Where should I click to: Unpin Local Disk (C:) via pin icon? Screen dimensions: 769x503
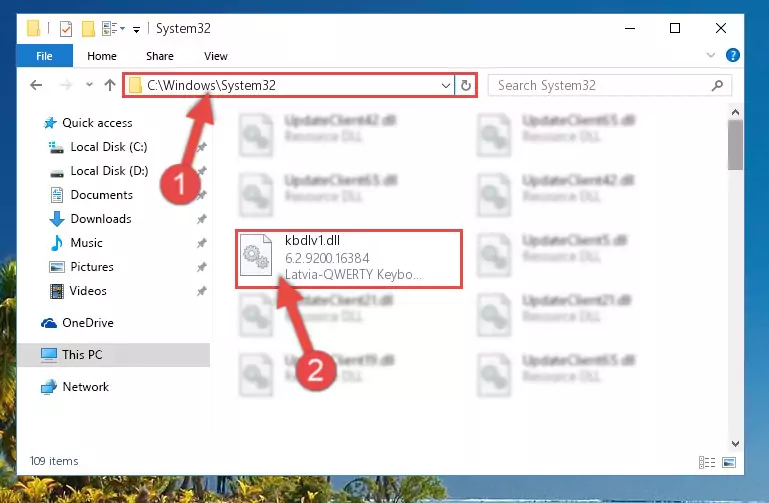pos(202,147)
